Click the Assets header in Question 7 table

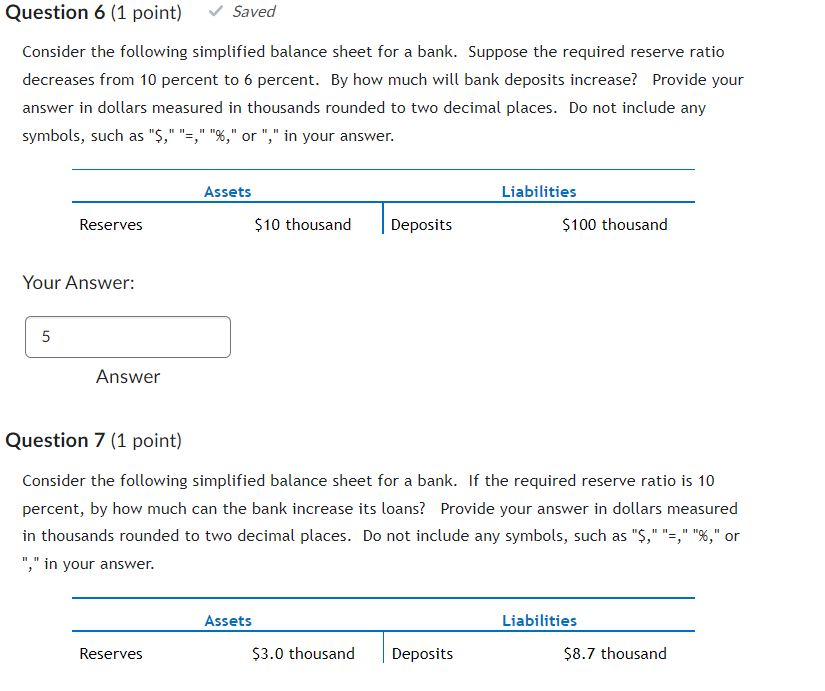tap(227, 620)
